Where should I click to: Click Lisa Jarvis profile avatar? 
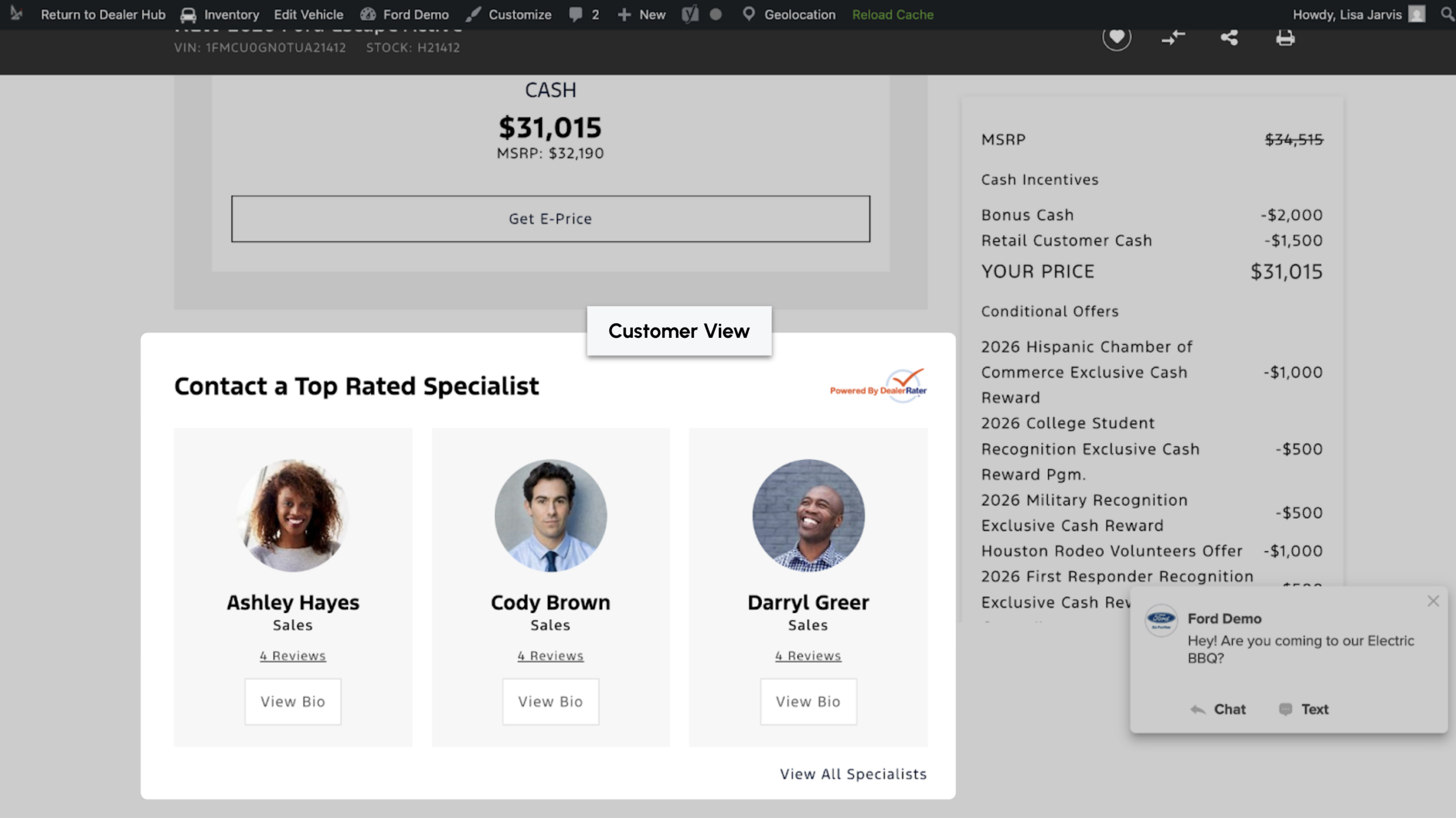click(x=1417, y=14)
